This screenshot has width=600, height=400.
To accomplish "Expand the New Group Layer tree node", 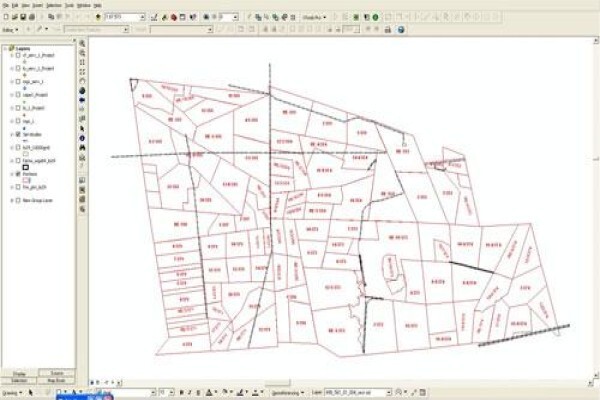I will click(12, 200).
